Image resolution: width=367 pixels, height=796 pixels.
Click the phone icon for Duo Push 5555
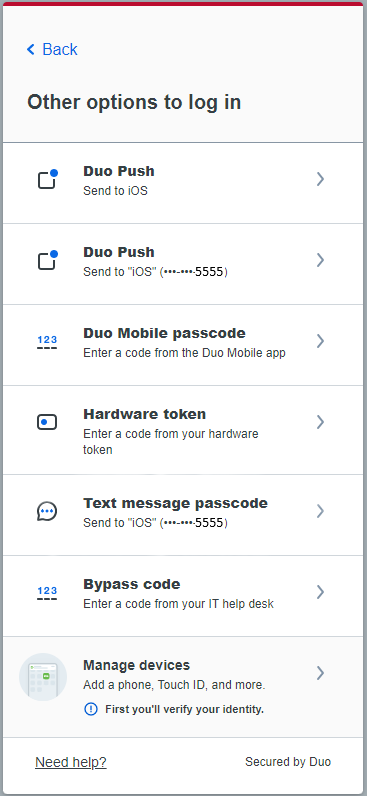[x=48, y=260]
